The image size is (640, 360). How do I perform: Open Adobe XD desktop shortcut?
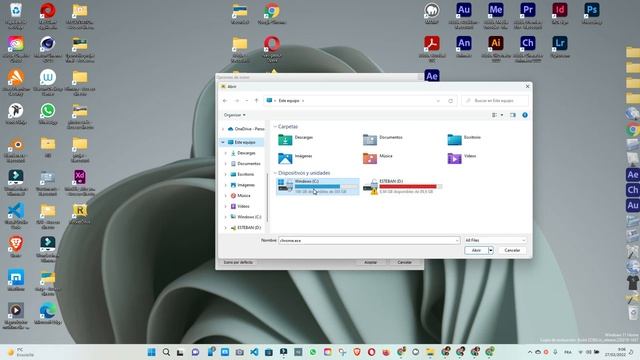80,182
